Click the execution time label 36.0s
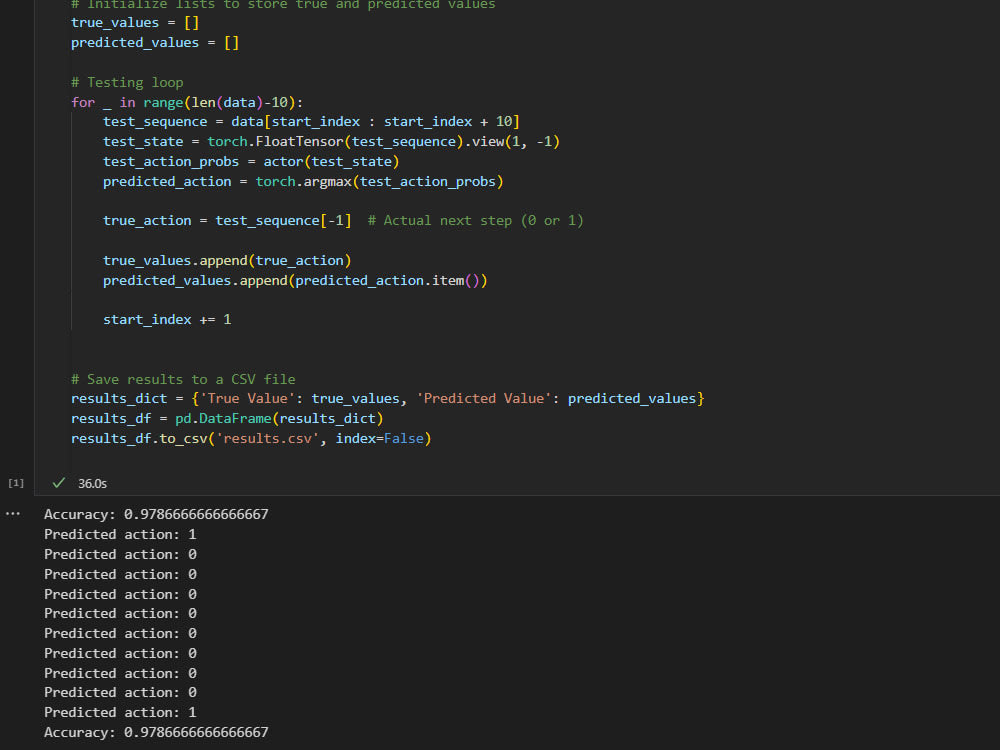 pos(91,483)
